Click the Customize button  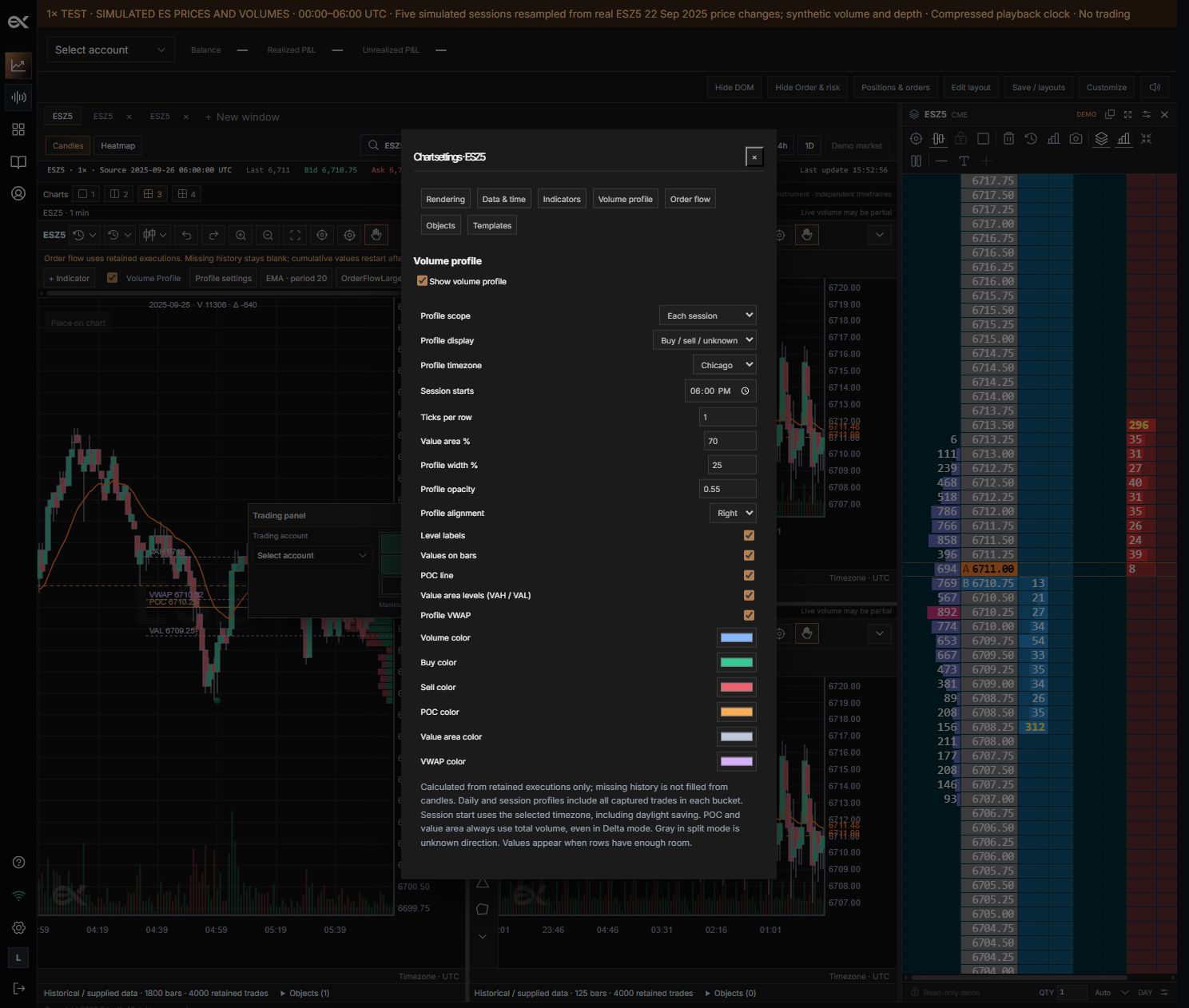(x=1107, y=87)
